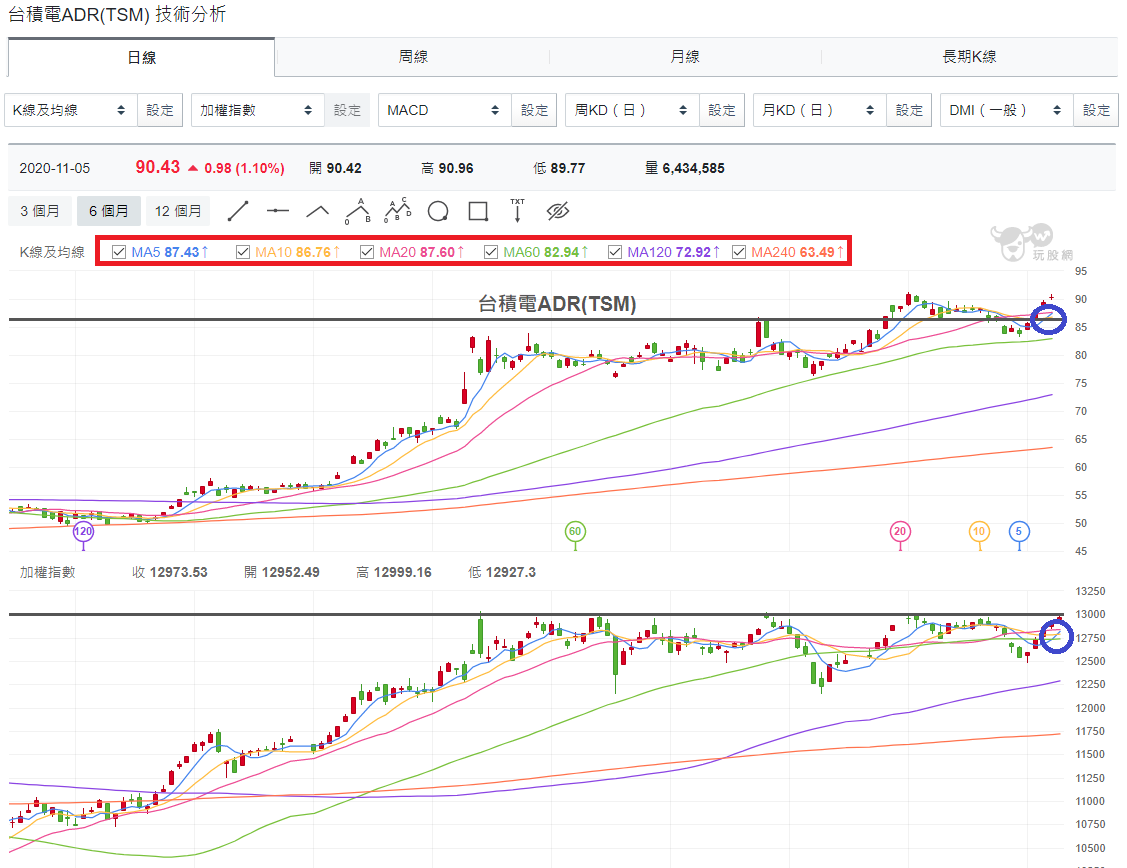Disable the MA20 moving average line
Screen dimensions: 1127x868
[367, 252]
